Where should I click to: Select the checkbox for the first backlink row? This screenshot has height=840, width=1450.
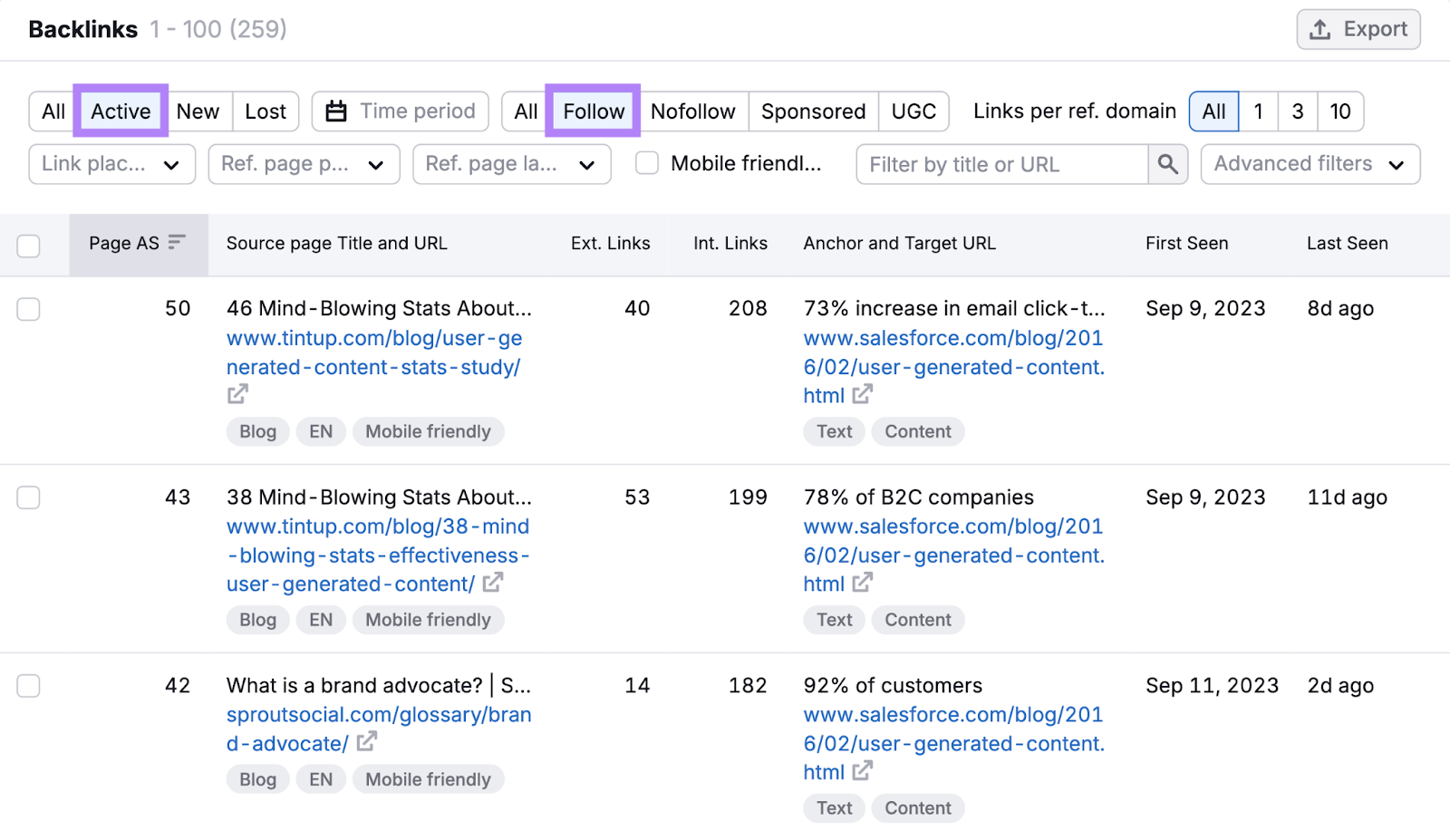click(28, 309)
